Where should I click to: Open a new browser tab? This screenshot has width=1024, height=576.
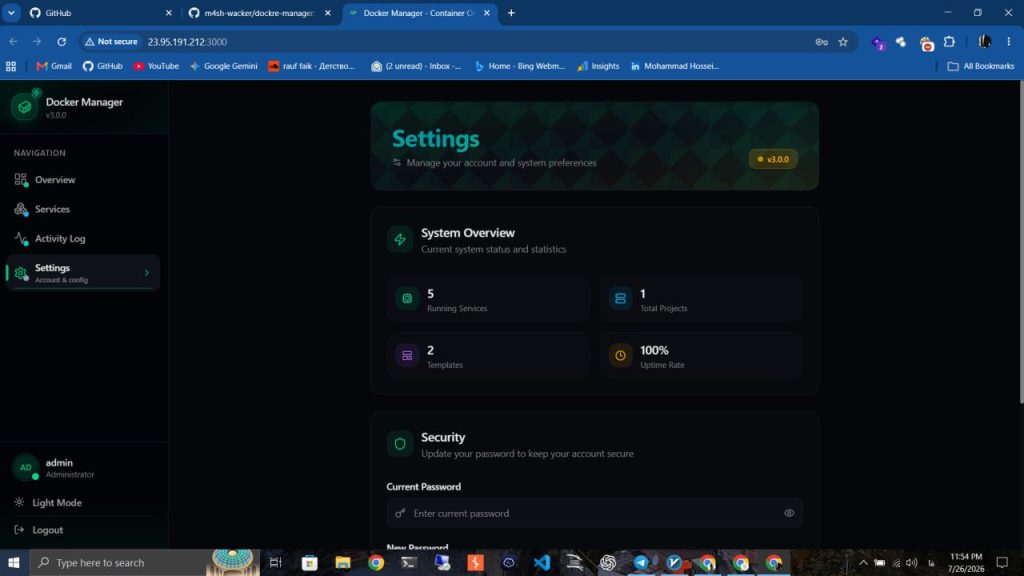pyautogui.click(x=511, y=13)
